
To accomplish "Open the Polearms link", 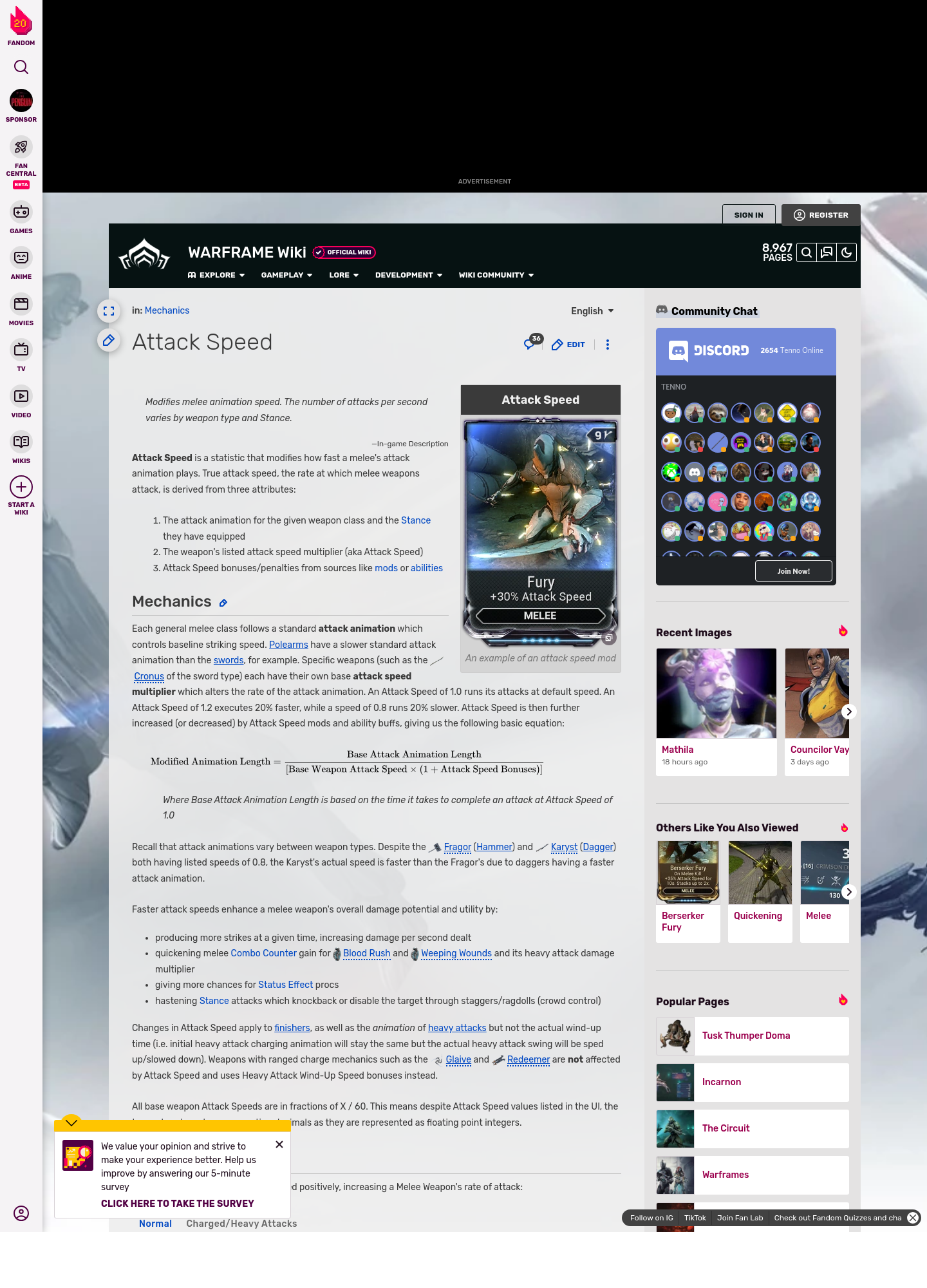I will [x=288, y=645].
